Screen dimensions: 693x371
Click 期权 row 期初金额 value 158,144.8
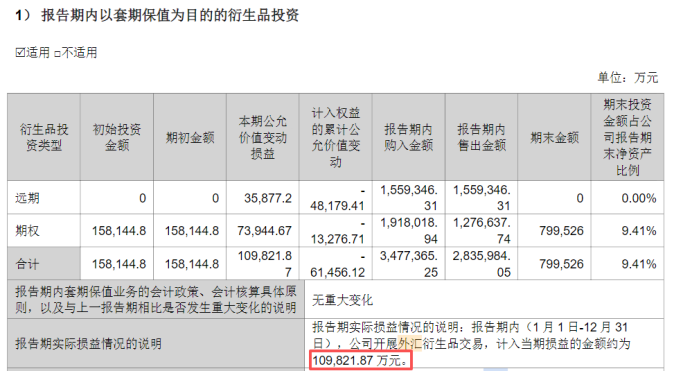pos(192,231)
